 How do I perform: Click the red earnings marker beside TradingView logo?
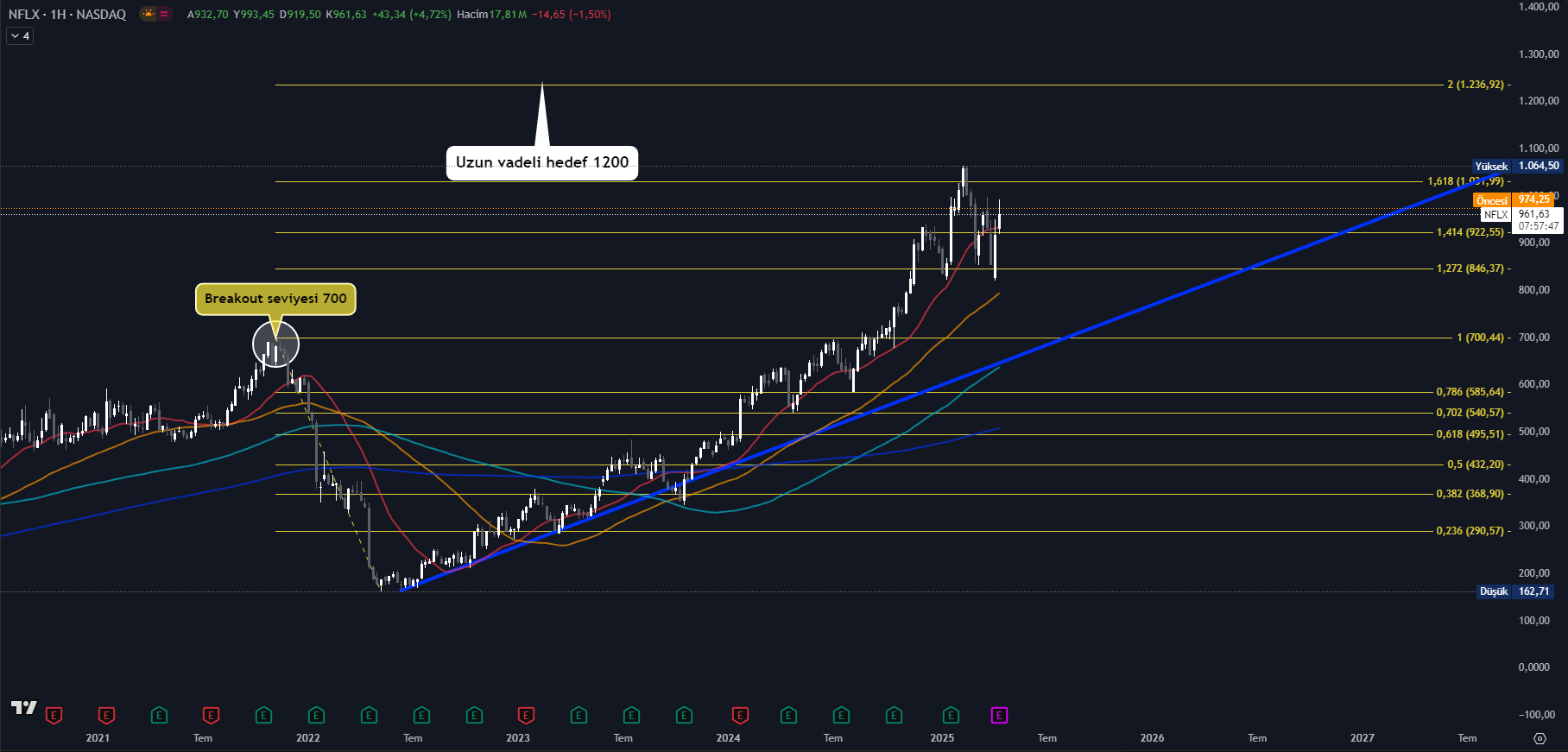click(x=54, y=715)
